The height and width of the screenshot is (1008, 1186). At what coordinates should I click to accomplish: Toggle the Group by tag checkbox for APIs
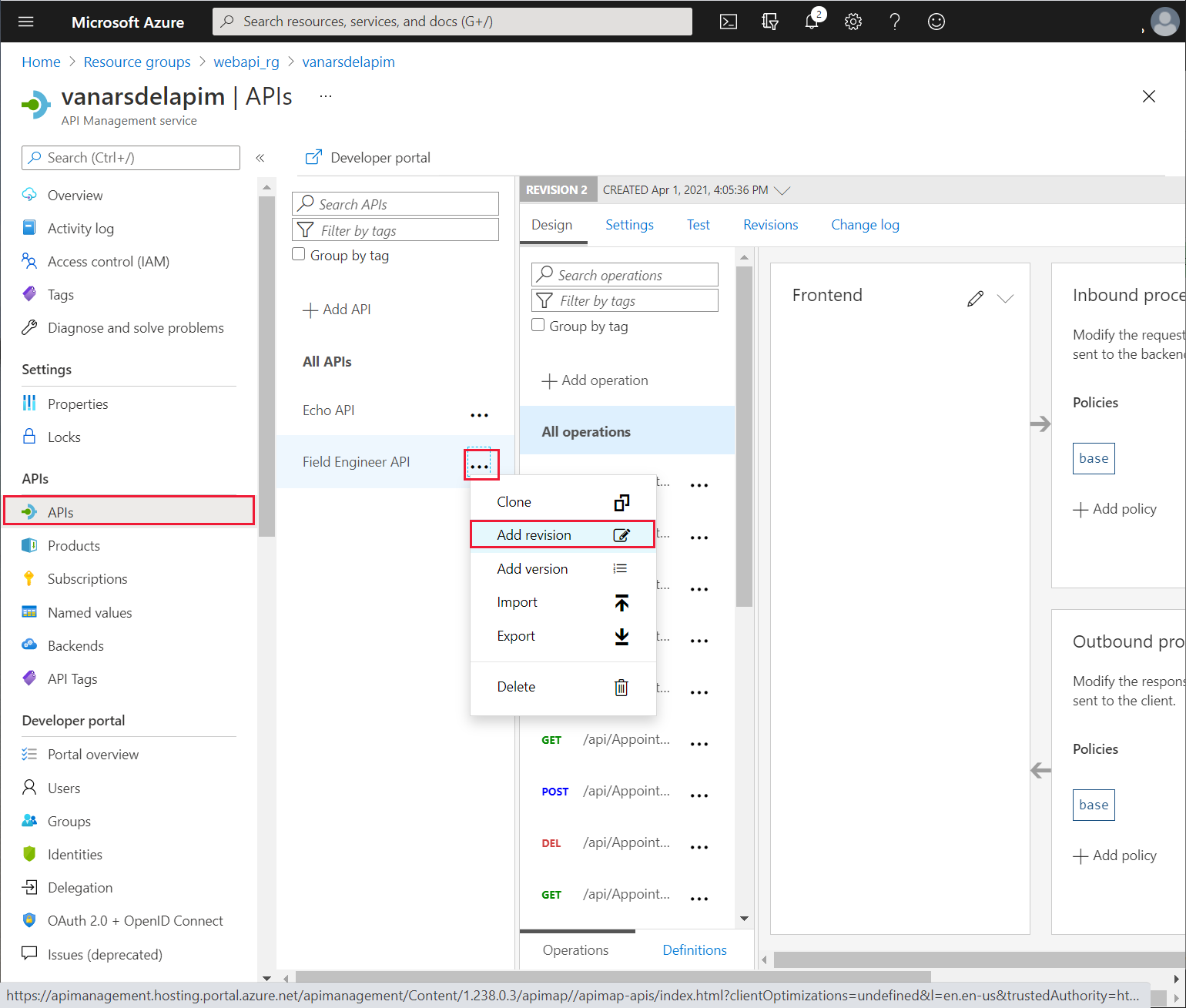(x=299, y=254)
